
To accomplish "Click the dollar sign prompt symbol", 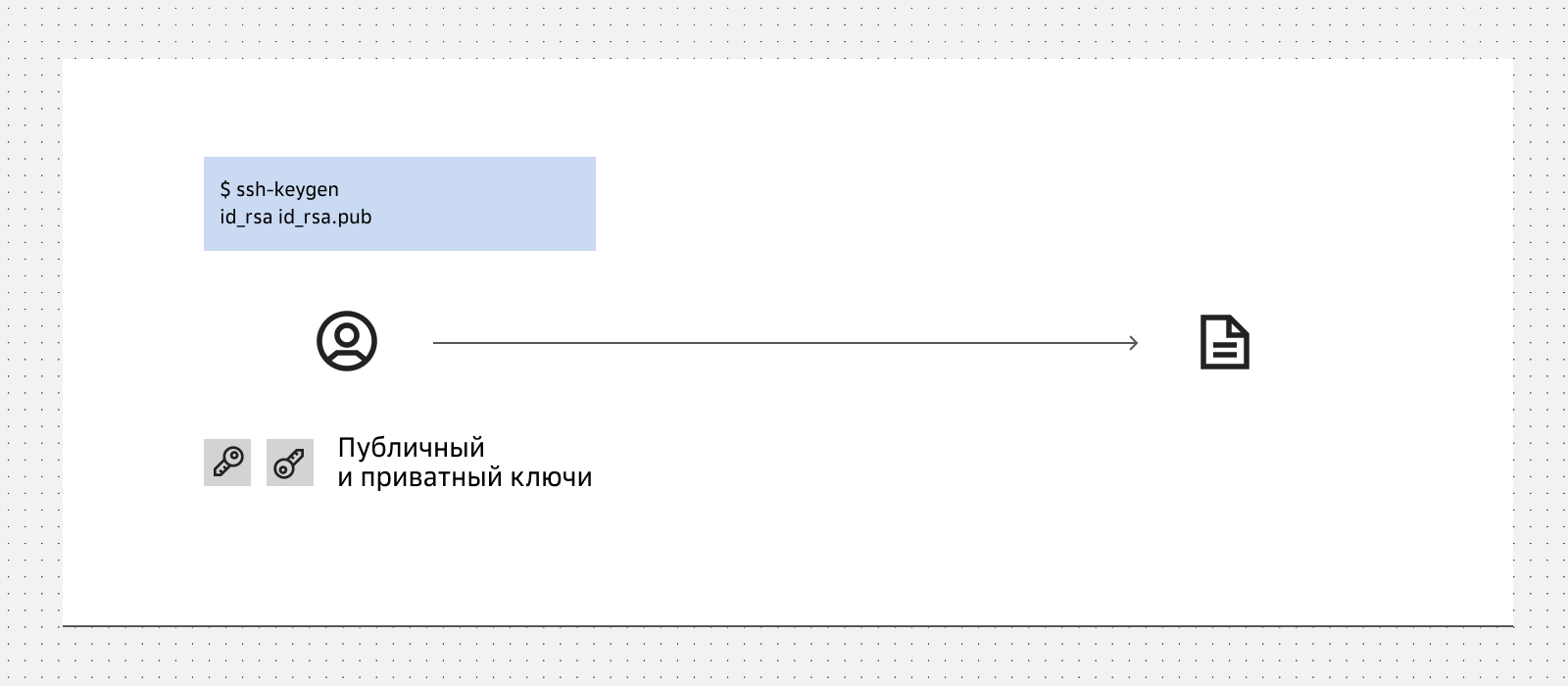I will point(225,189).
